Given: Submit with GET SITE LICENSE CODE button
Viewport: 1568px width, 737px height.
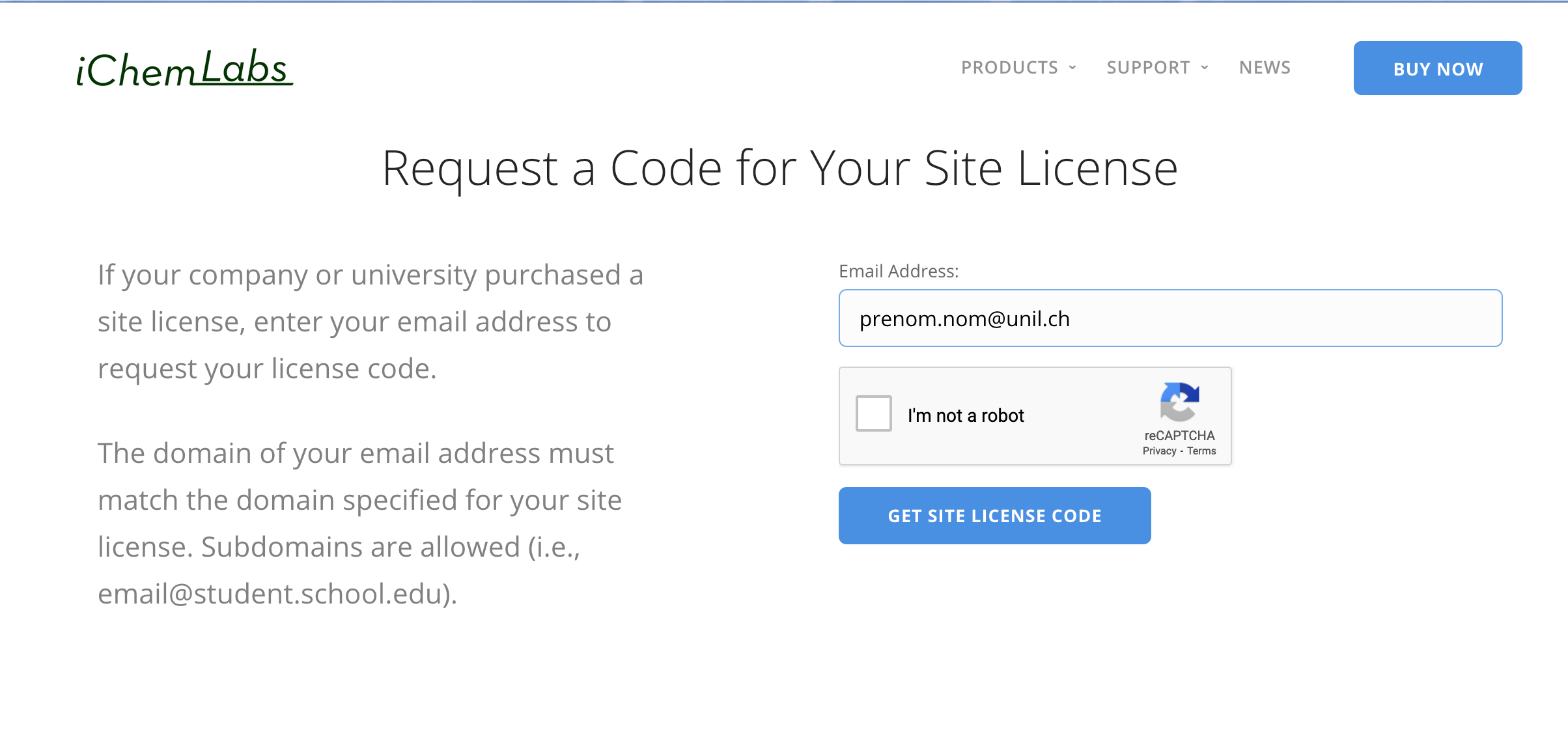Looking at the screenshot, I should [994, 516].
